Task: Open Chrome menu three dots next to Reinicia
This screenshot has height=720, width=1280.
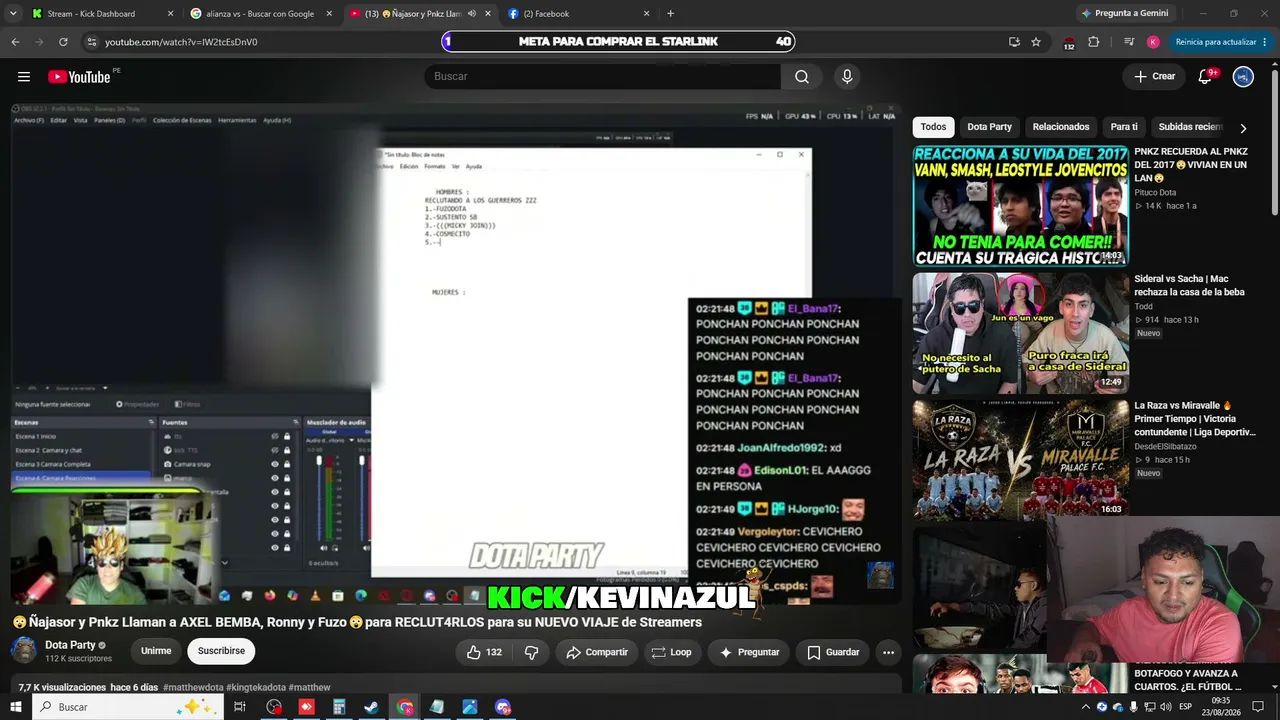Action: 1267,42
